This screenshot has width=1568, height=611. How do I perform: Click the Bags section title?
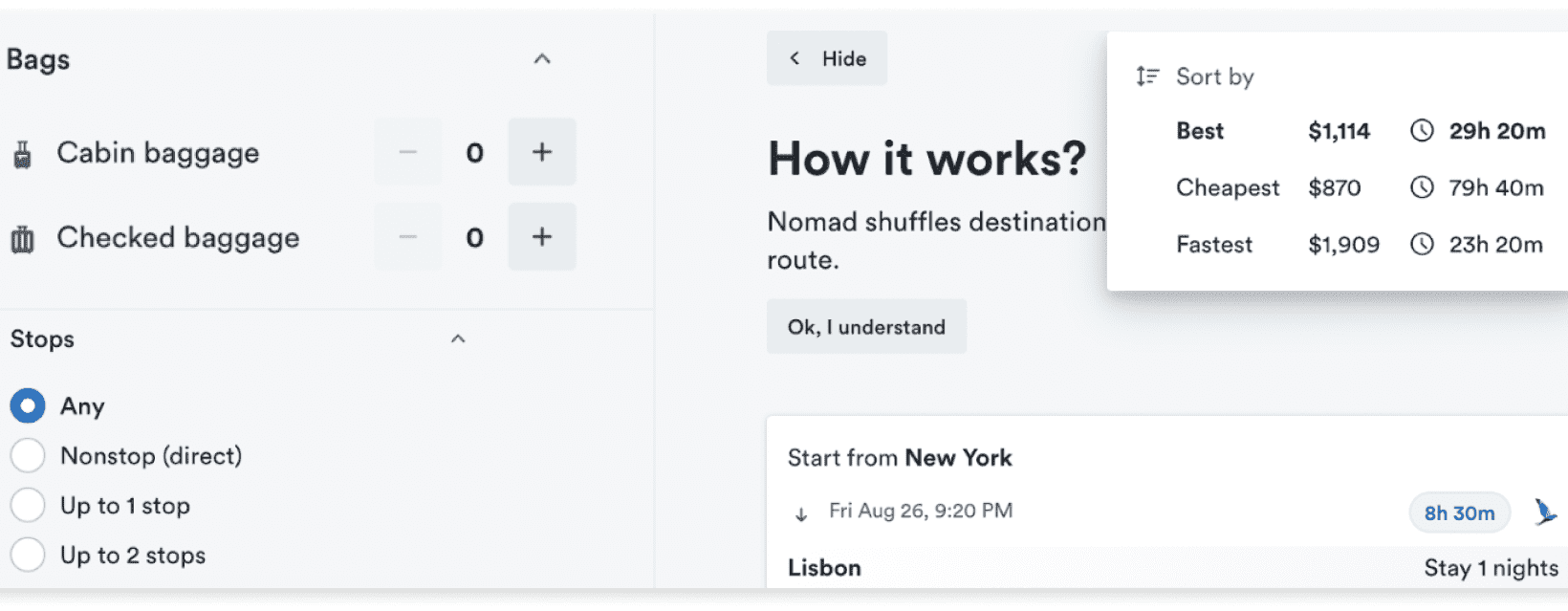(38, 60)
